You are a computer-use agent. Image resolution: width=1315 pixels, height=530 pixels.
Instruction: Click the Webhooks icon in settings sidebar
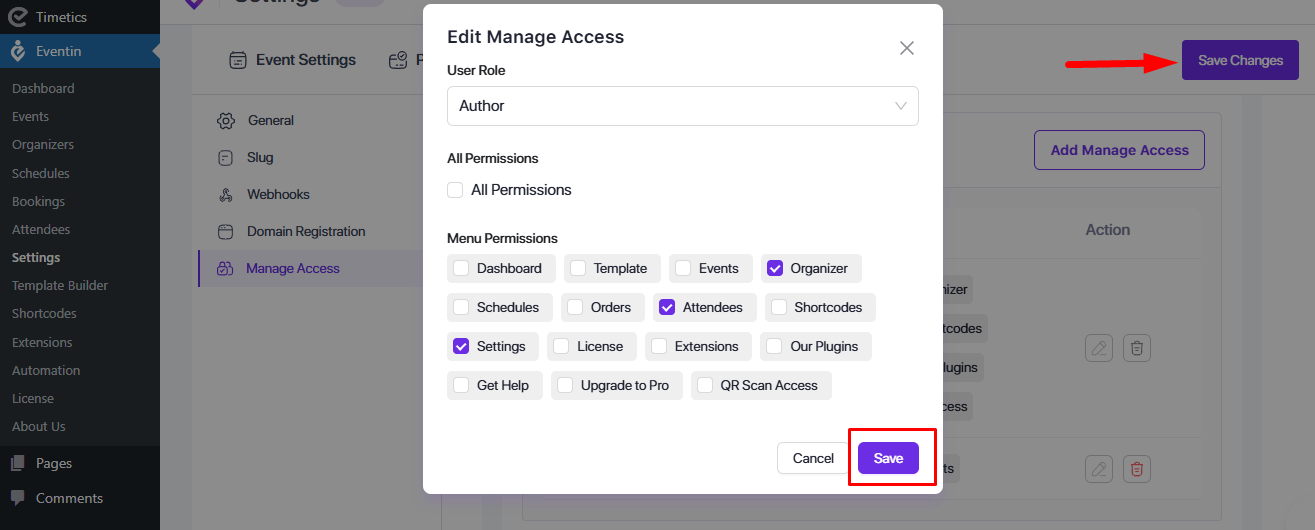[x=225, y=195]
